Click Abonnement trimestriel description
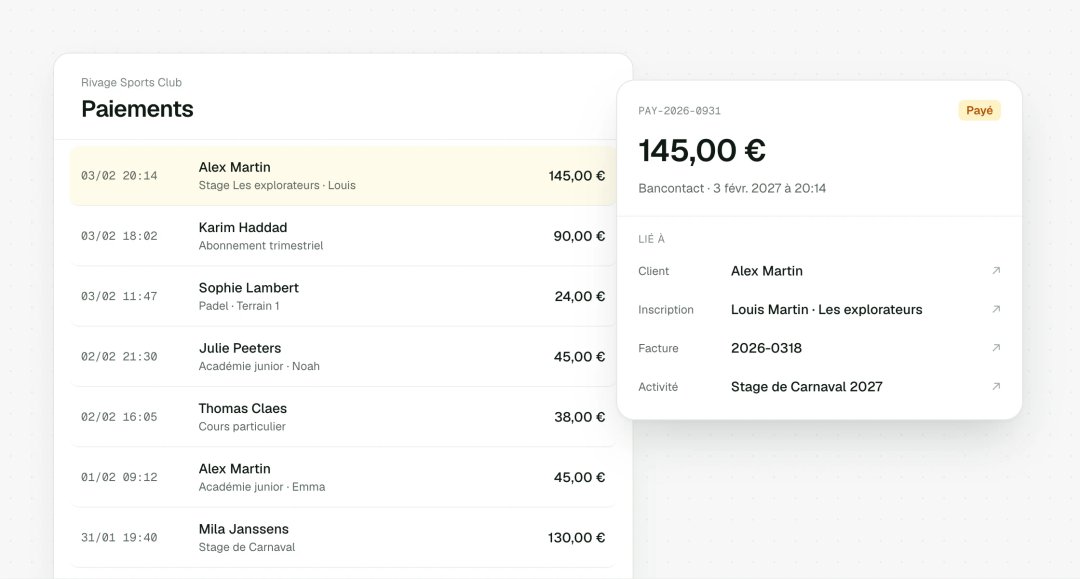Viewport: 1080px width, 579px height. pyautogui.click(x=260, y=246)
